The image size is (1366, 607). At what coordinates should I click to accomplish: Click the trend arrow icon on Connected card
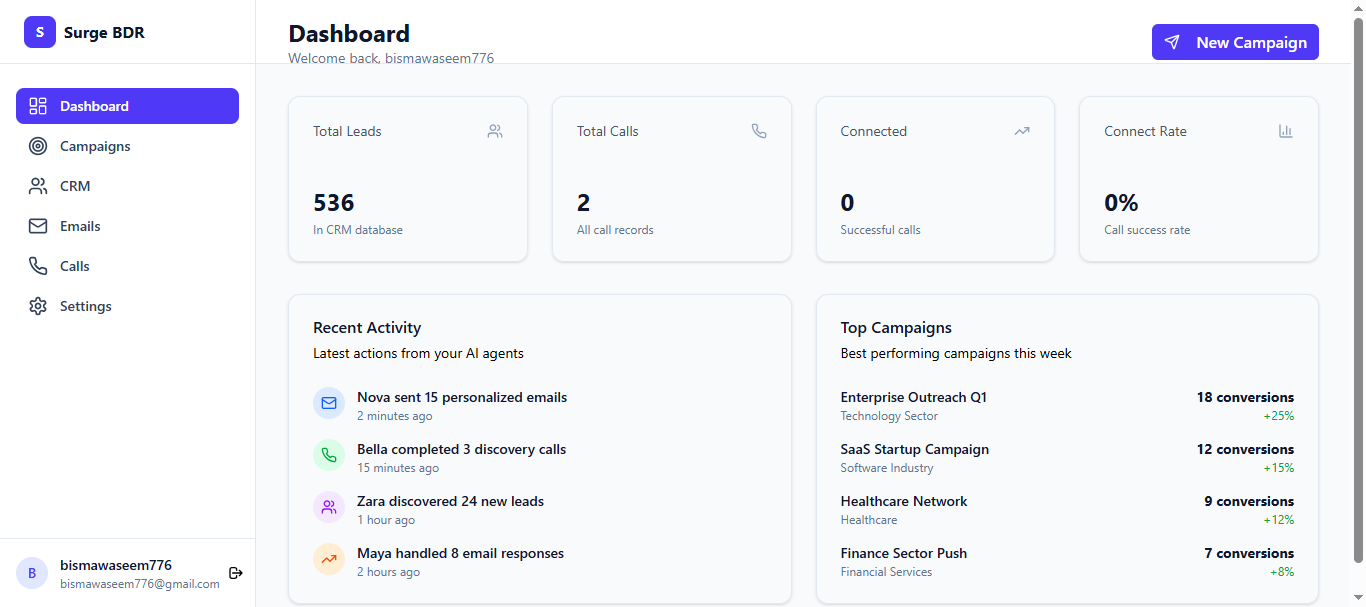(1022, 131)
